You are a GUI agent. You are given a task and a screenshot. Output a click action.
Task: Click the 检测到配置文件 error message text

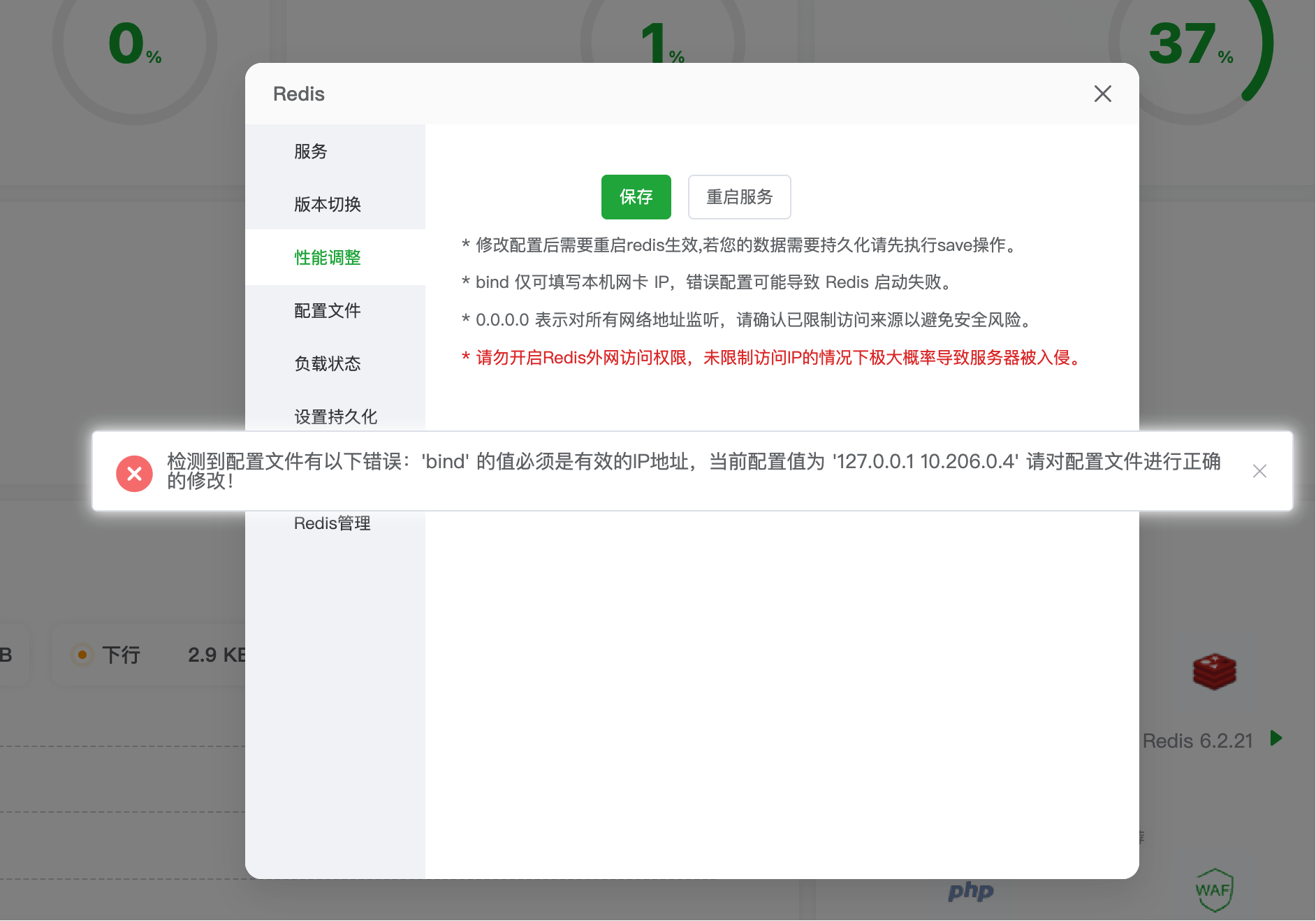[x=694, y=471]
